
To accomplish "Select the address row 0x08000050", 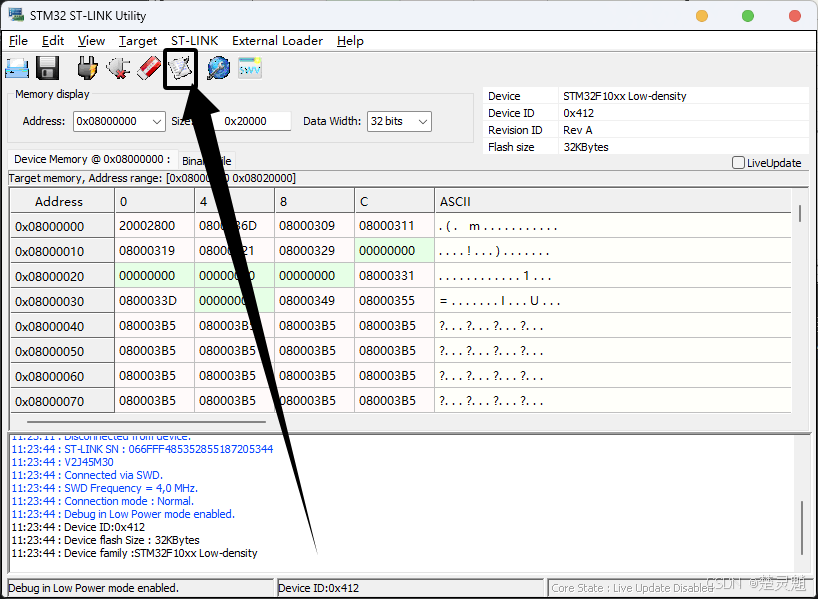I will [62, 351].
